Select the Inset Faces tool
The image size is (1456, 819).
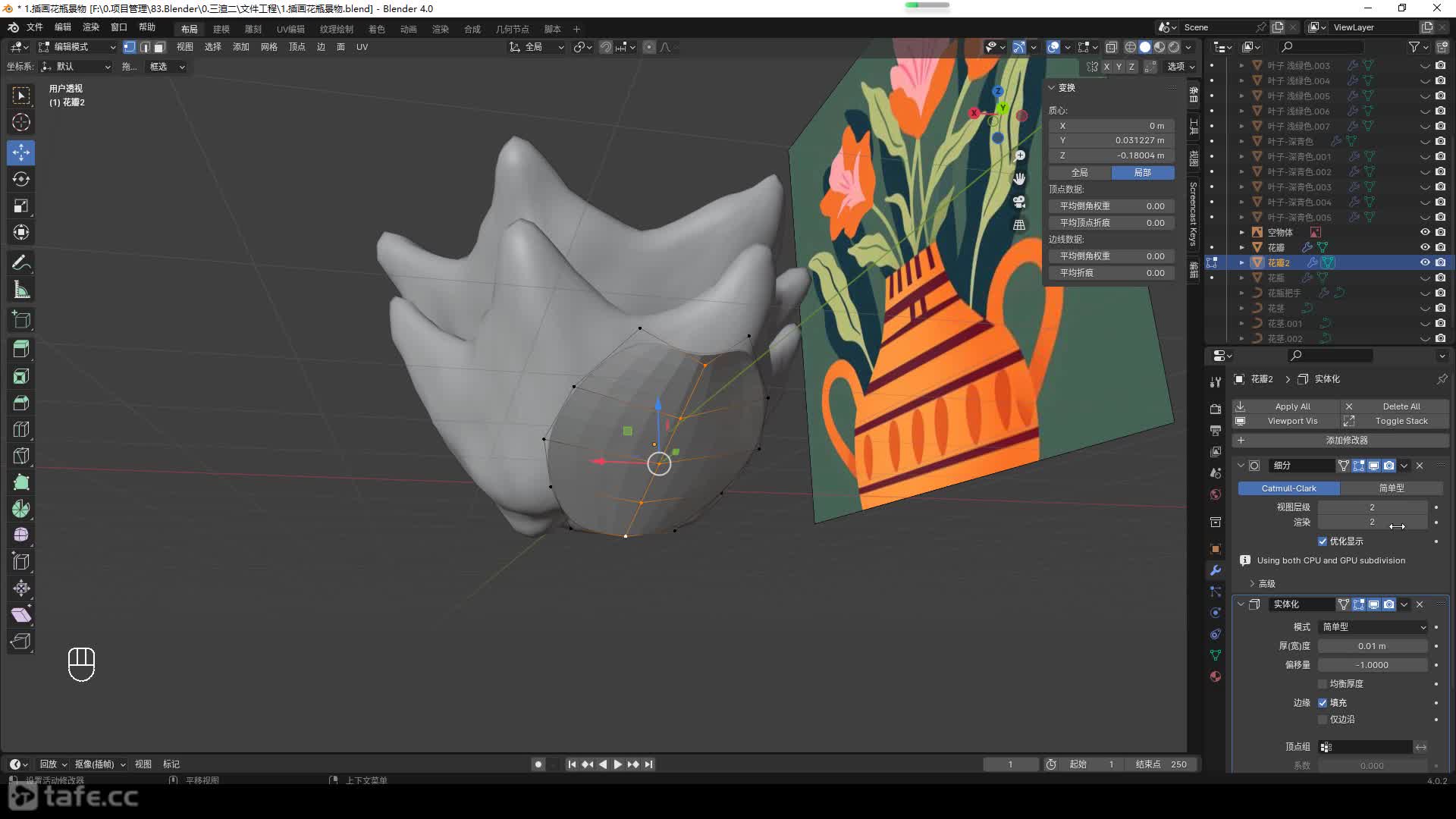coord(21,376)
